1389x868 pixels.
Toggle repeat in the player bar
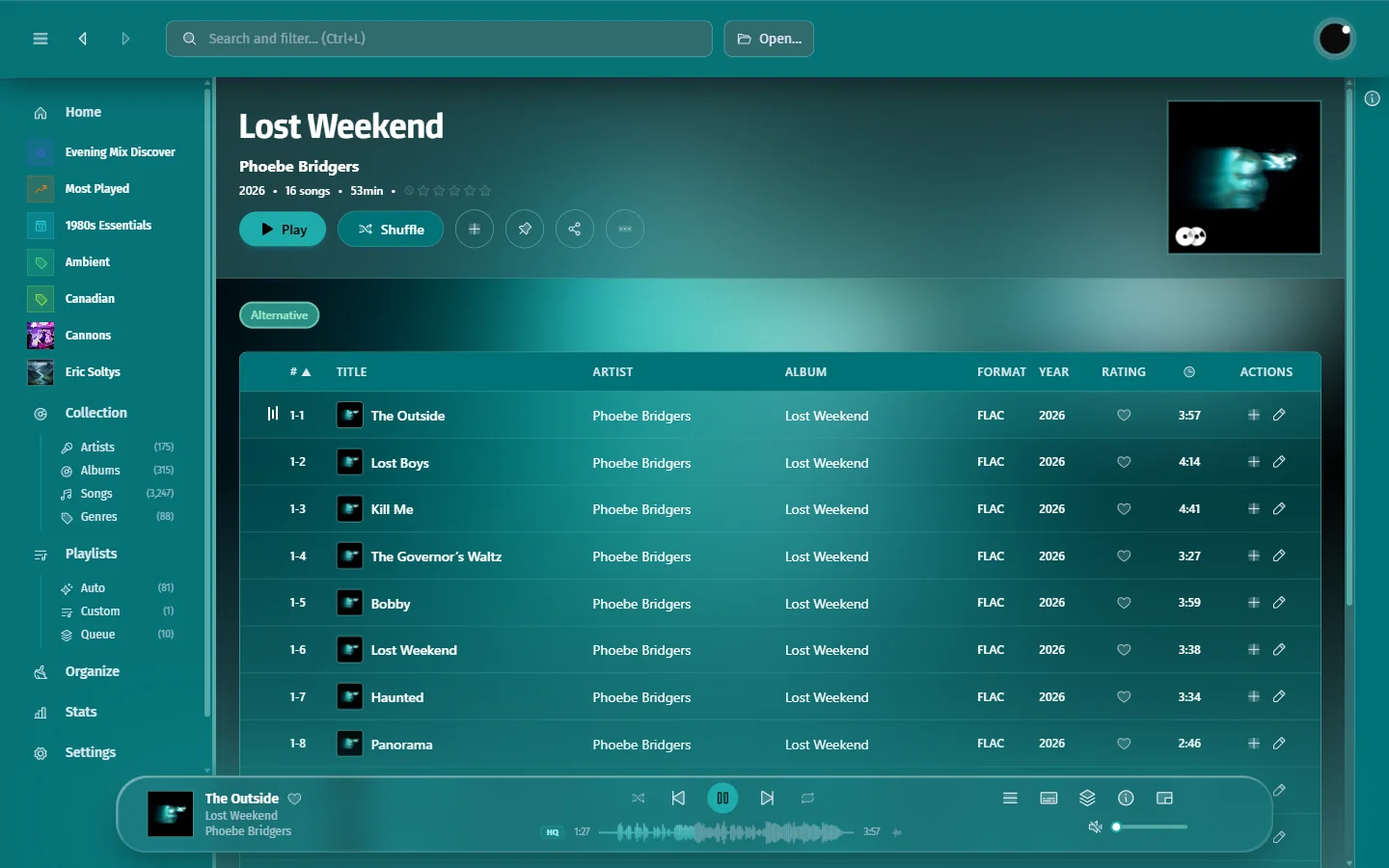coord(808,799)
